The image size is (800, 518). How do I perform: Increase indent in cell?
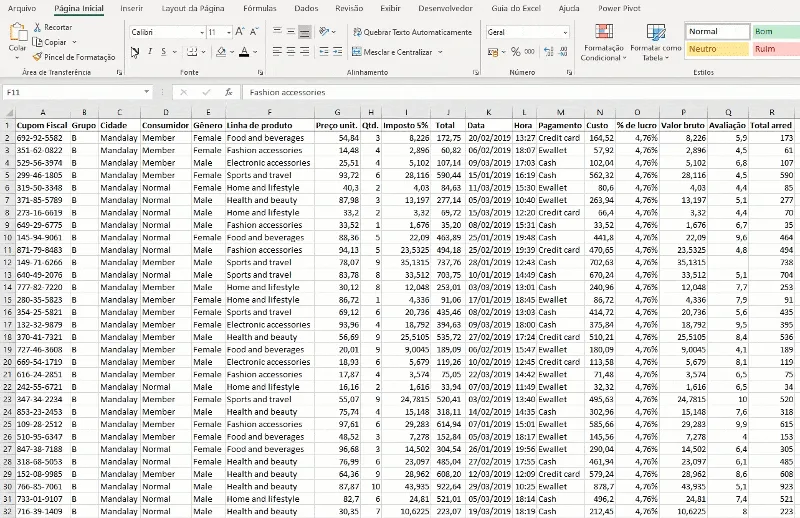337,52
